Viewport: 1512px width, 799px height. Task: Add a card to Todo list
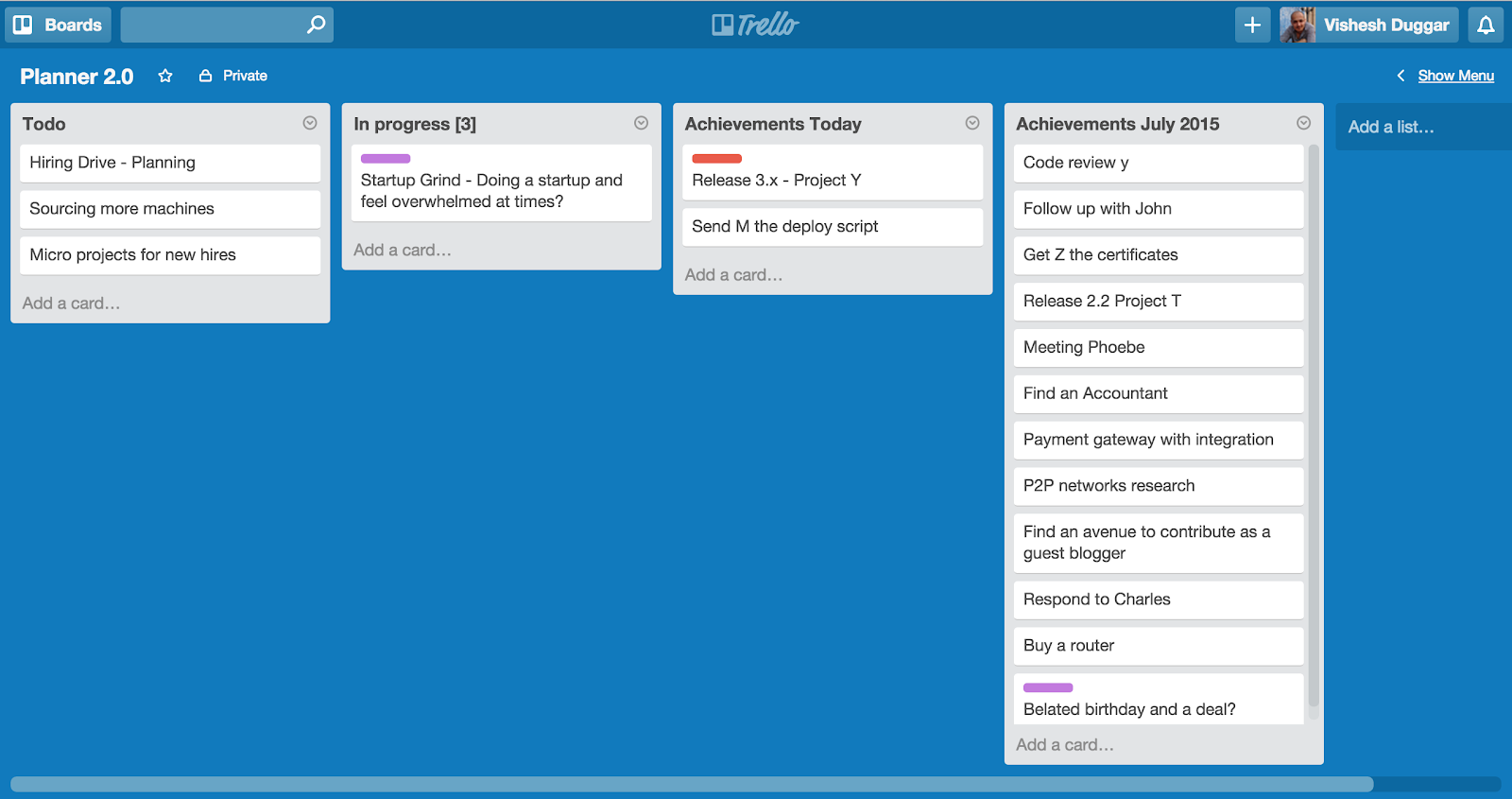(x=71, y=304)
